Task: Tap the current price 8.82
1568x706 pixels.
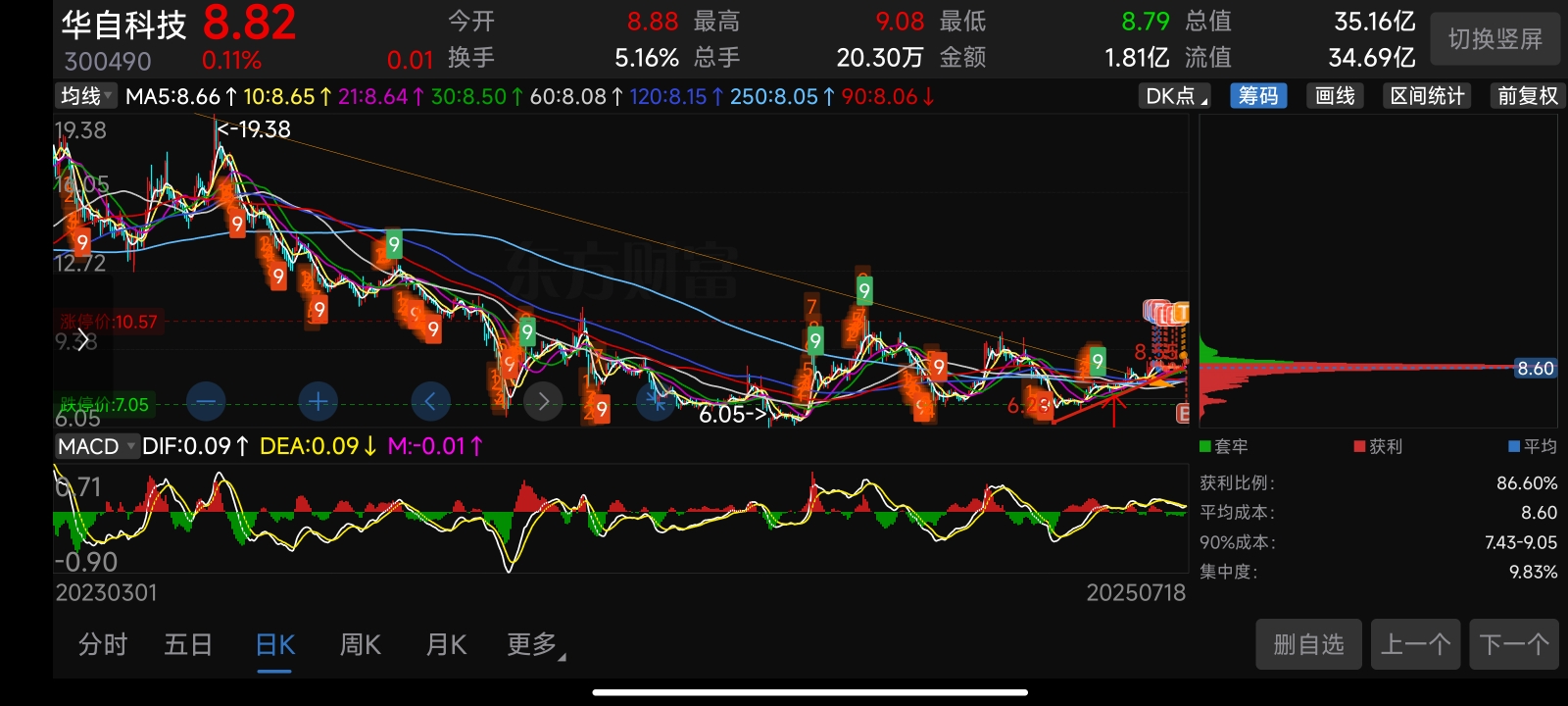Action: (249, 23)
